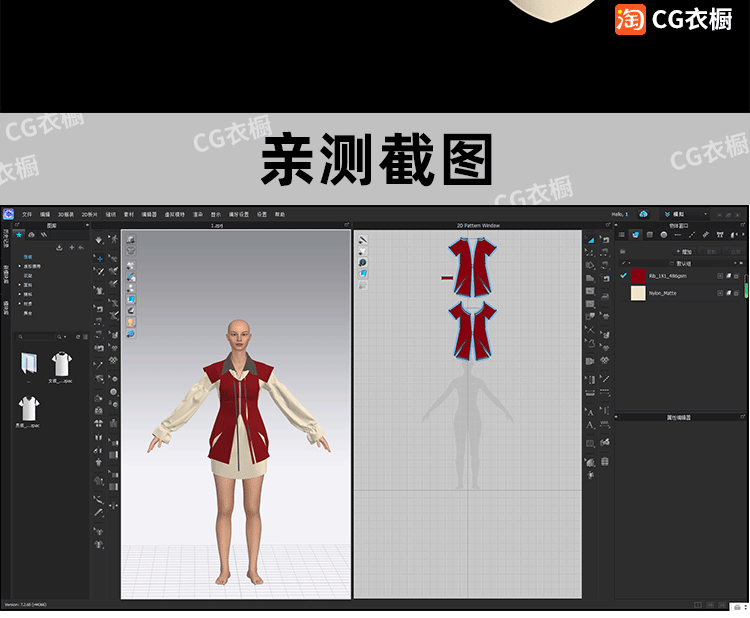Select the fabric tab icon in object browser
750x618 pixels.
[635, 235]
